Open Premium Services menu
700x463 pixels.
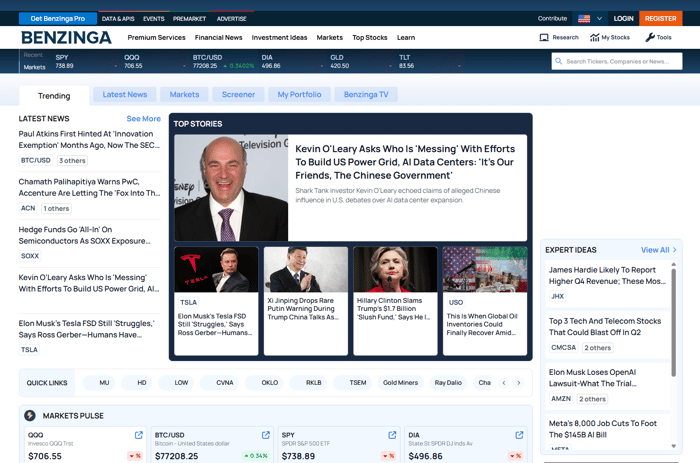click(156, 38)
